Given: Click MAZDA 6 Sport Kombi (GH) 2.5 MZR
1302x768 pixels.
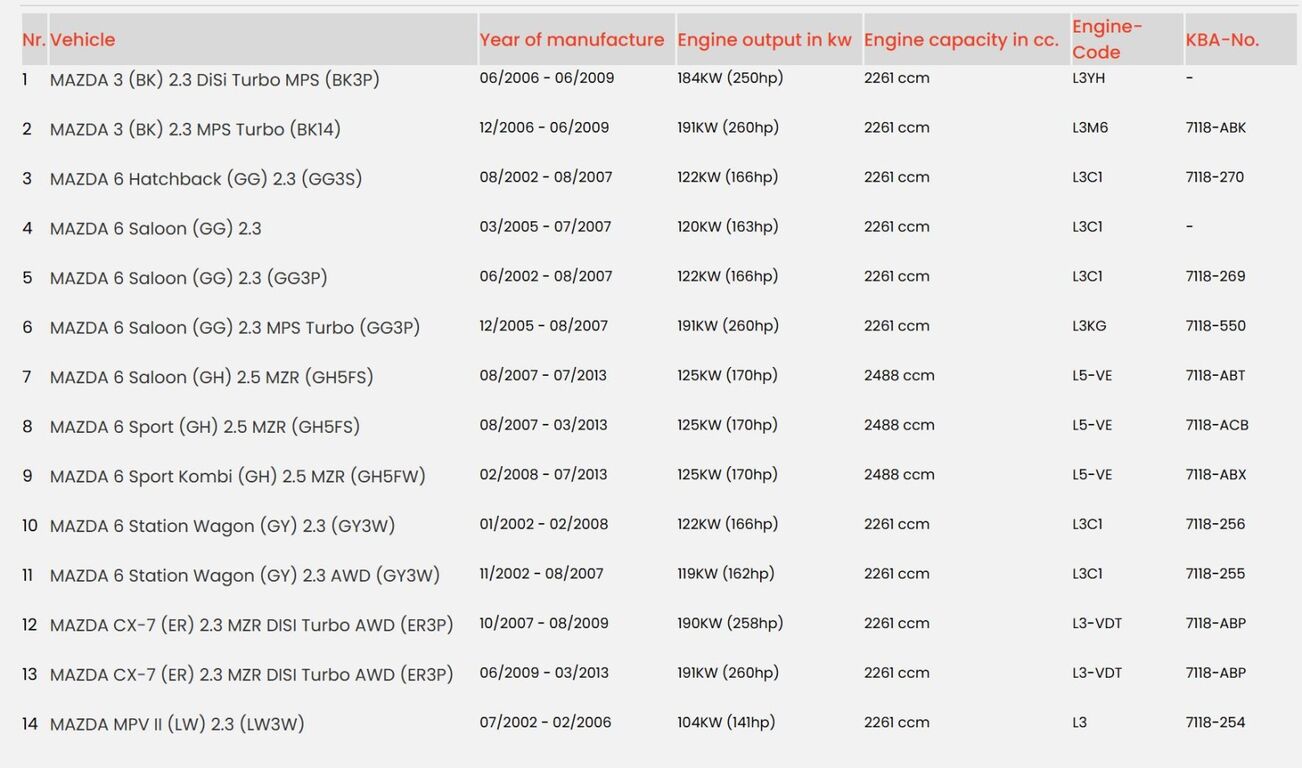Looking at the screenshot, I should pos(238,476).
